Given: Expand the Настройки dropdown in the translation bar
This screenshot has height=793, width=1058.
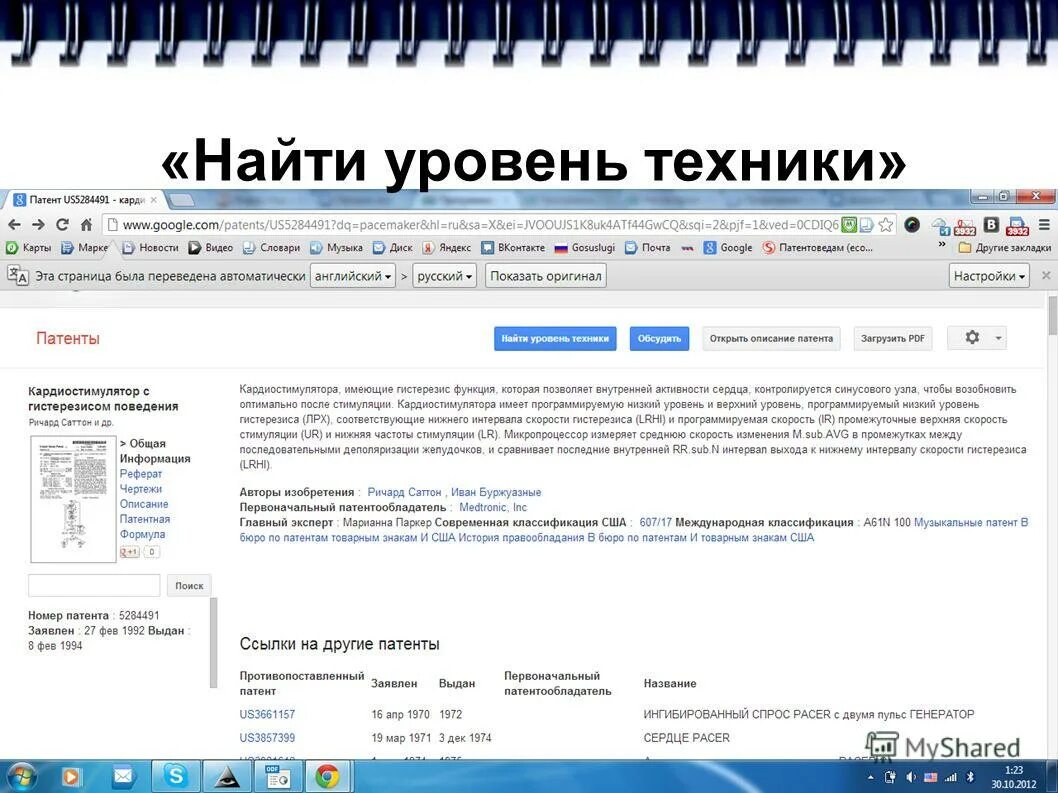Looking at the screenshot, I should (989, 276).
